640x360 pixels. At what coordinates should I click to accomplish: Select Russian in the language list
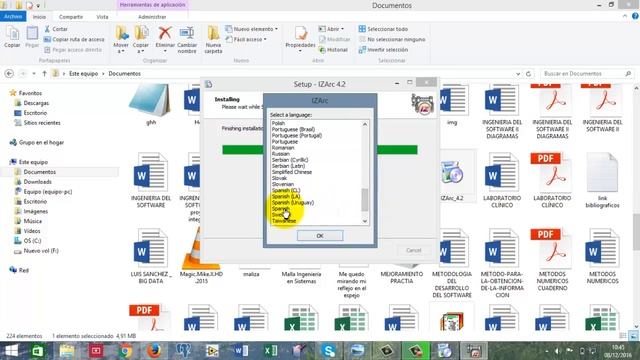point(281,154)
